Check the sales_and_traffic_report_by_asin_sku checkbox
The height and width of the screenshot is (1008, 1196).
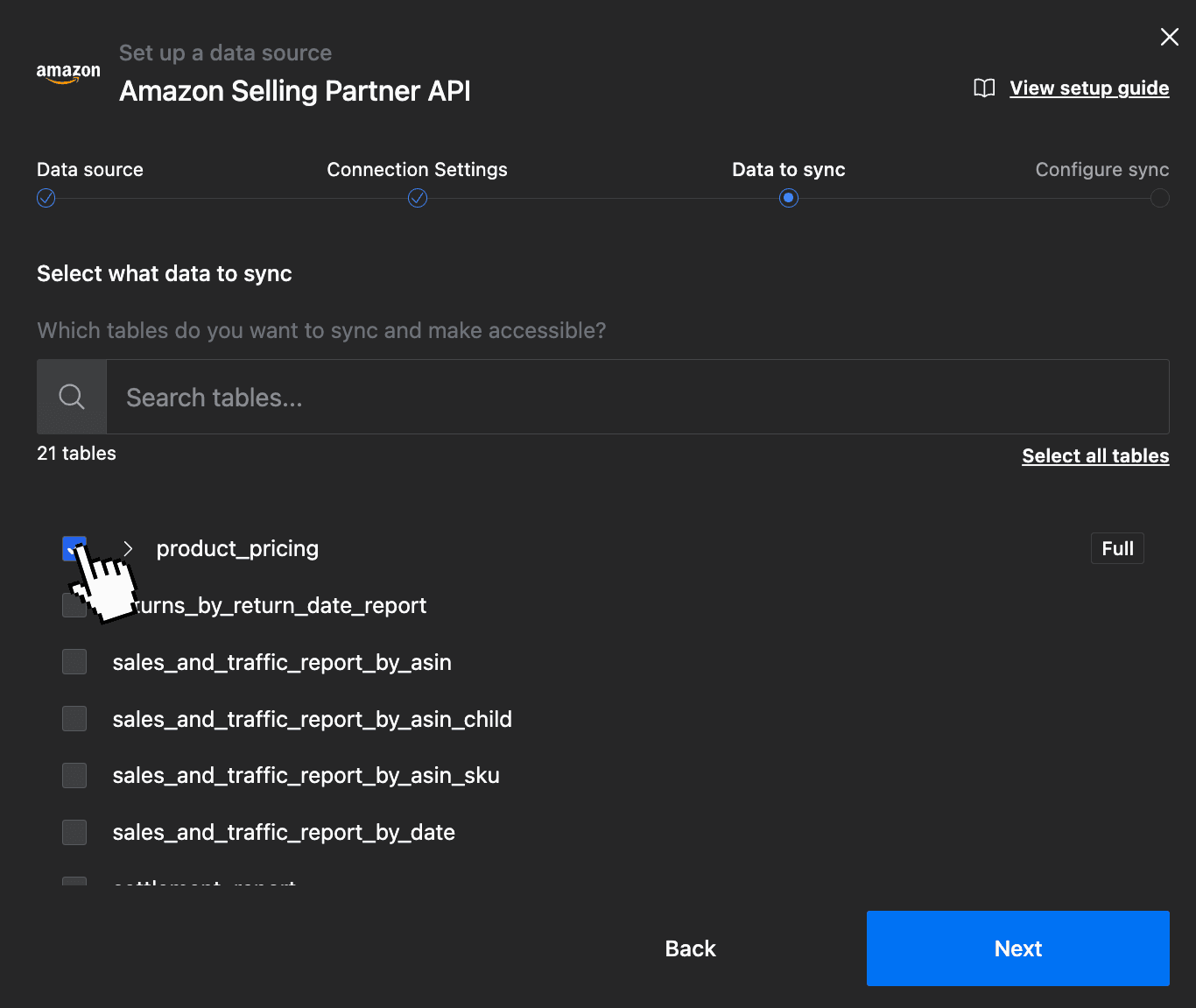pos(74,775)
